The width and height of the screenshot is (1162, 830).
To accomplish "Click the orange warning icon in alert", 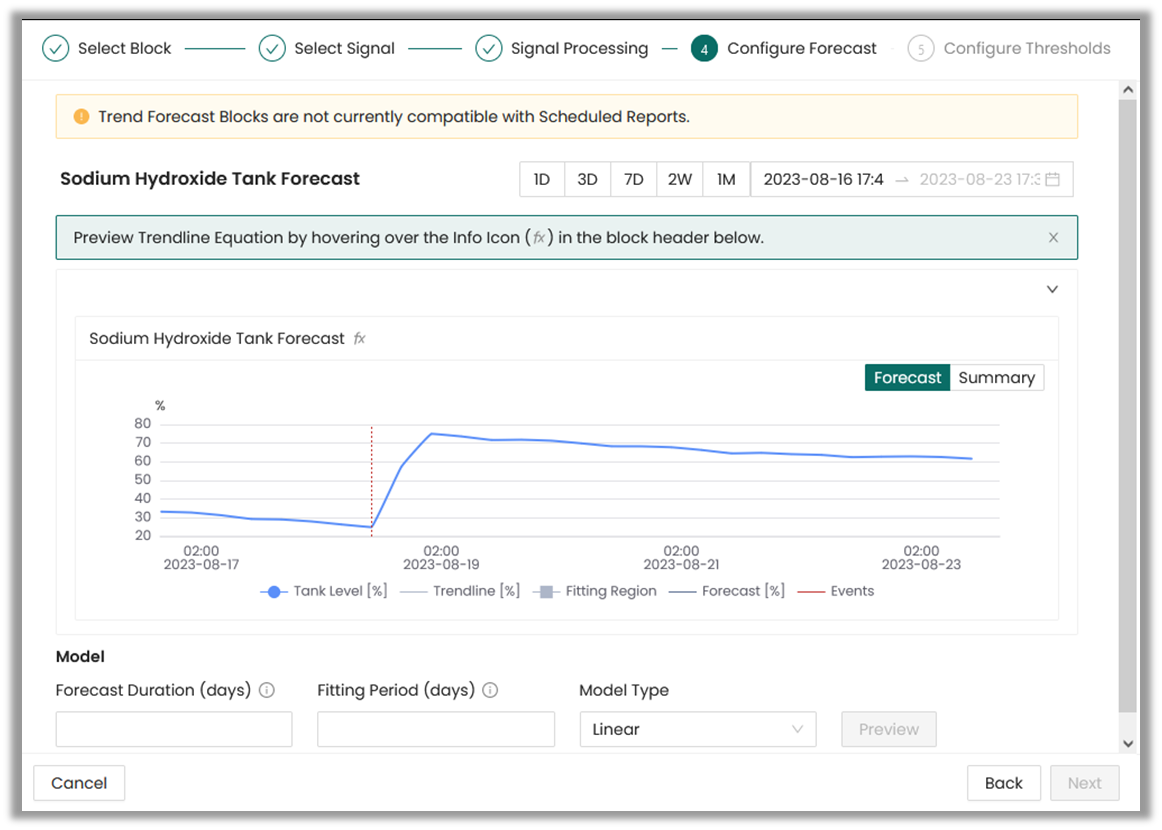I will (x=82, y=117).
